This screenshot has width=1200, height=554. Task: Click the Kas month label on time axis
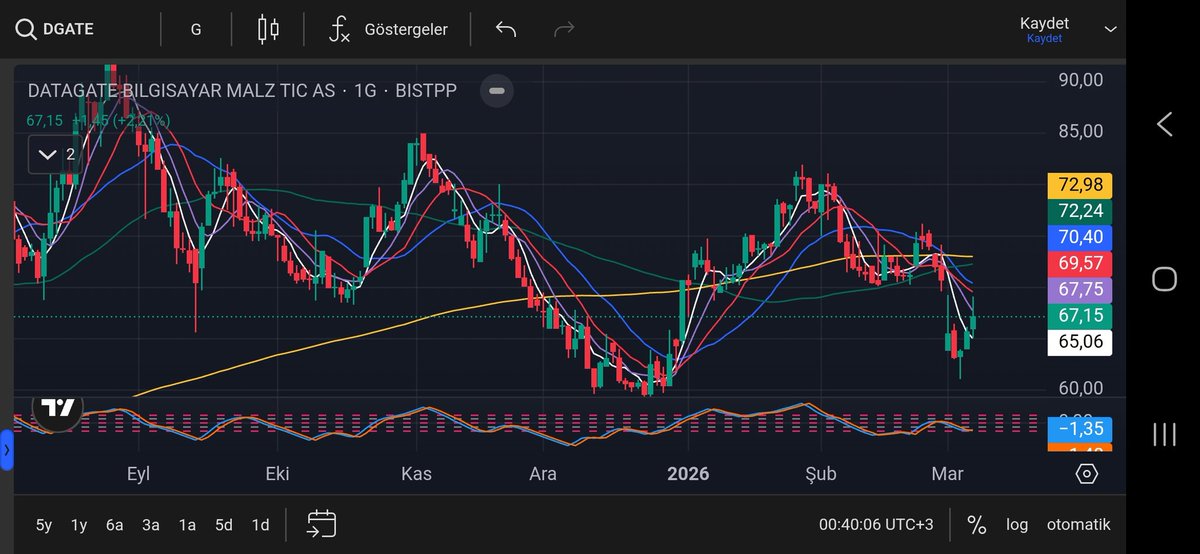(416, 474)
